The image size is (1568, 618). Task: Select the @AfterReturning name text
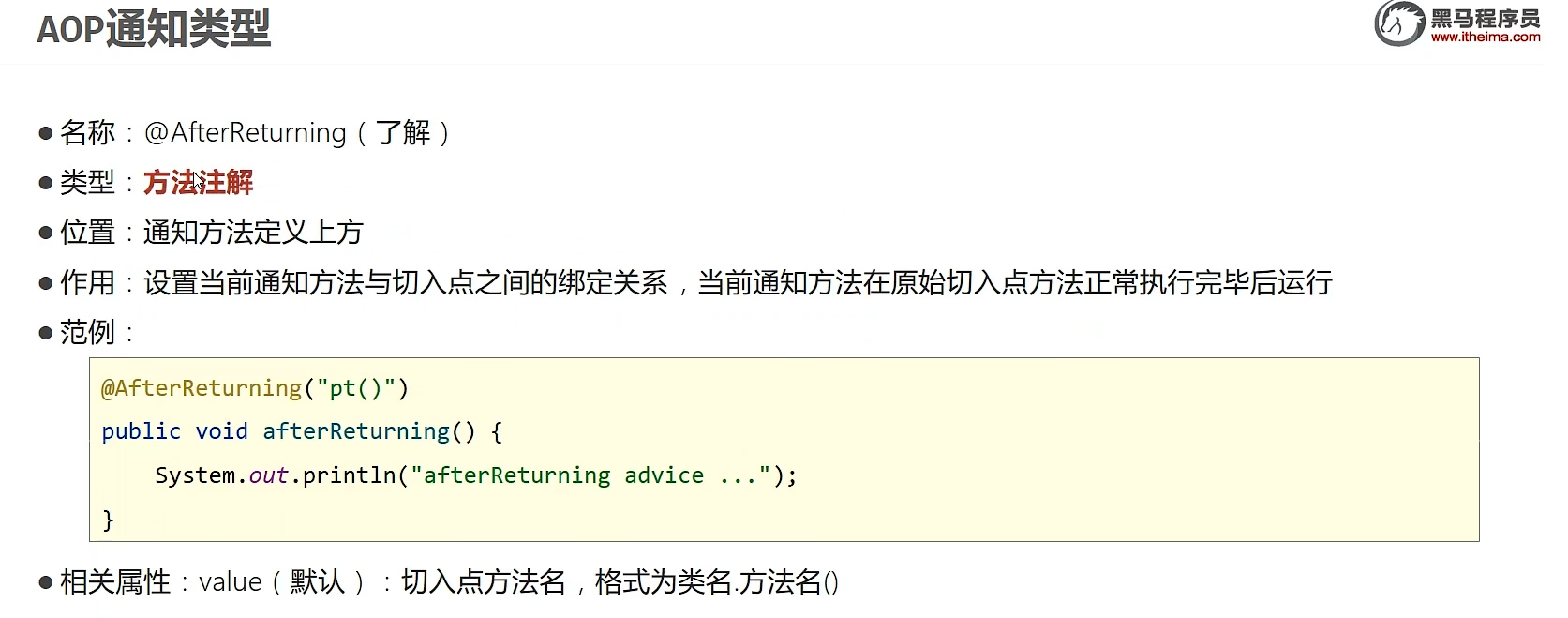[x=246, y=132]
